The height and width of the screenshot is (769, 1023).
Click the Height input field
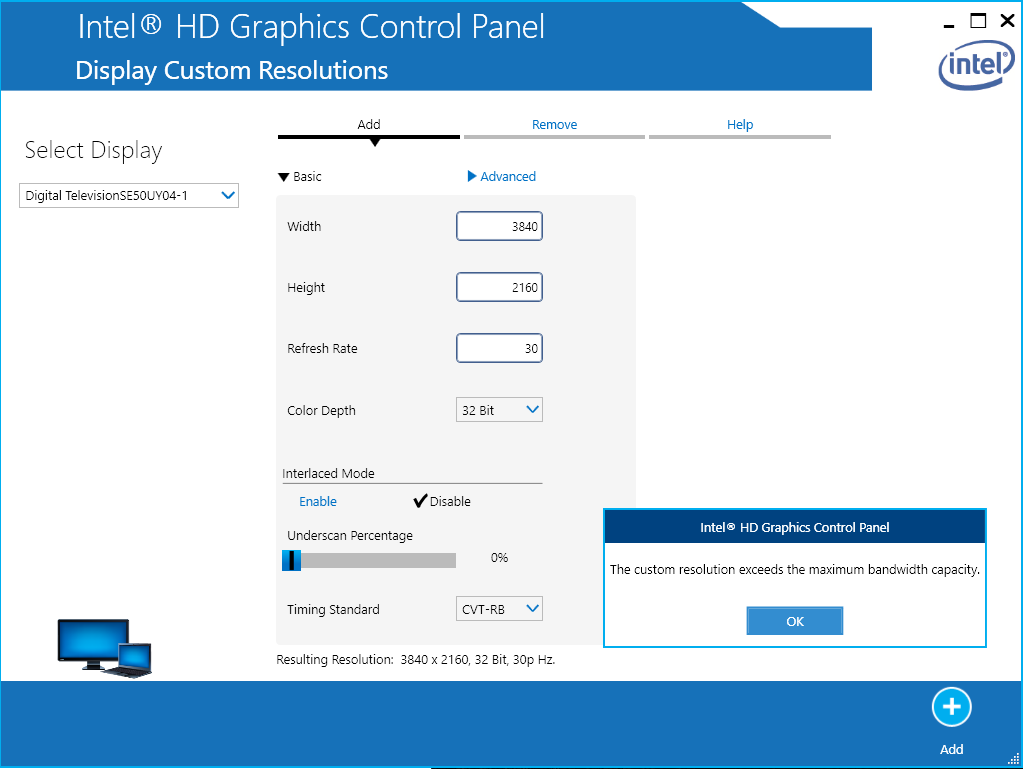[499, 287]
